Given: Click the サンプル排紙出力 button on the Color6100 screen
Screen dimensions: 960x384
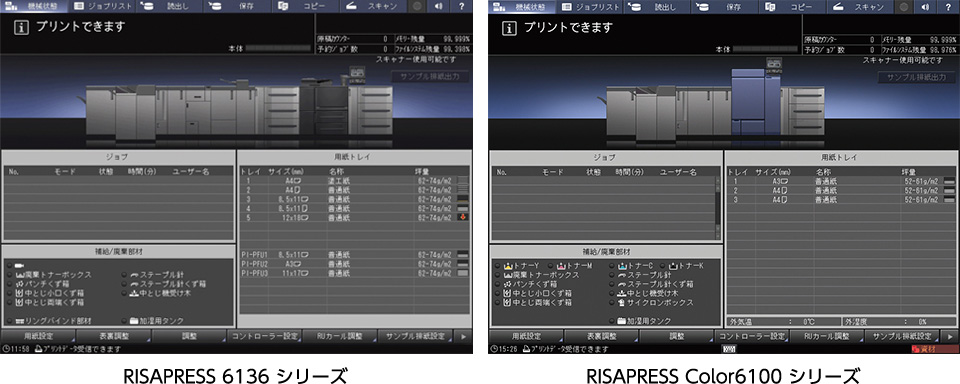Looking at the screenshot, I should (917, 77).
